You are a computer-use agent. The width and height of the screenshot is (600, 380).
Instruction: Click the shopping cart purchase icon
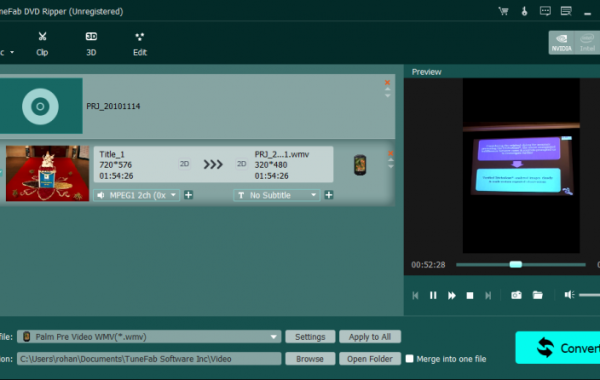click(x=504, y=11)
